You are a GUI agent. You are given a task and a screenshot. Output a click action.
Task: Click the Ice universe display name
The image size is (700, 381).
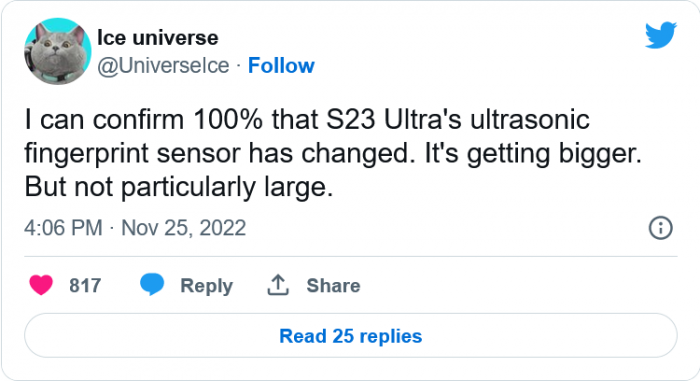coord(158,38)
